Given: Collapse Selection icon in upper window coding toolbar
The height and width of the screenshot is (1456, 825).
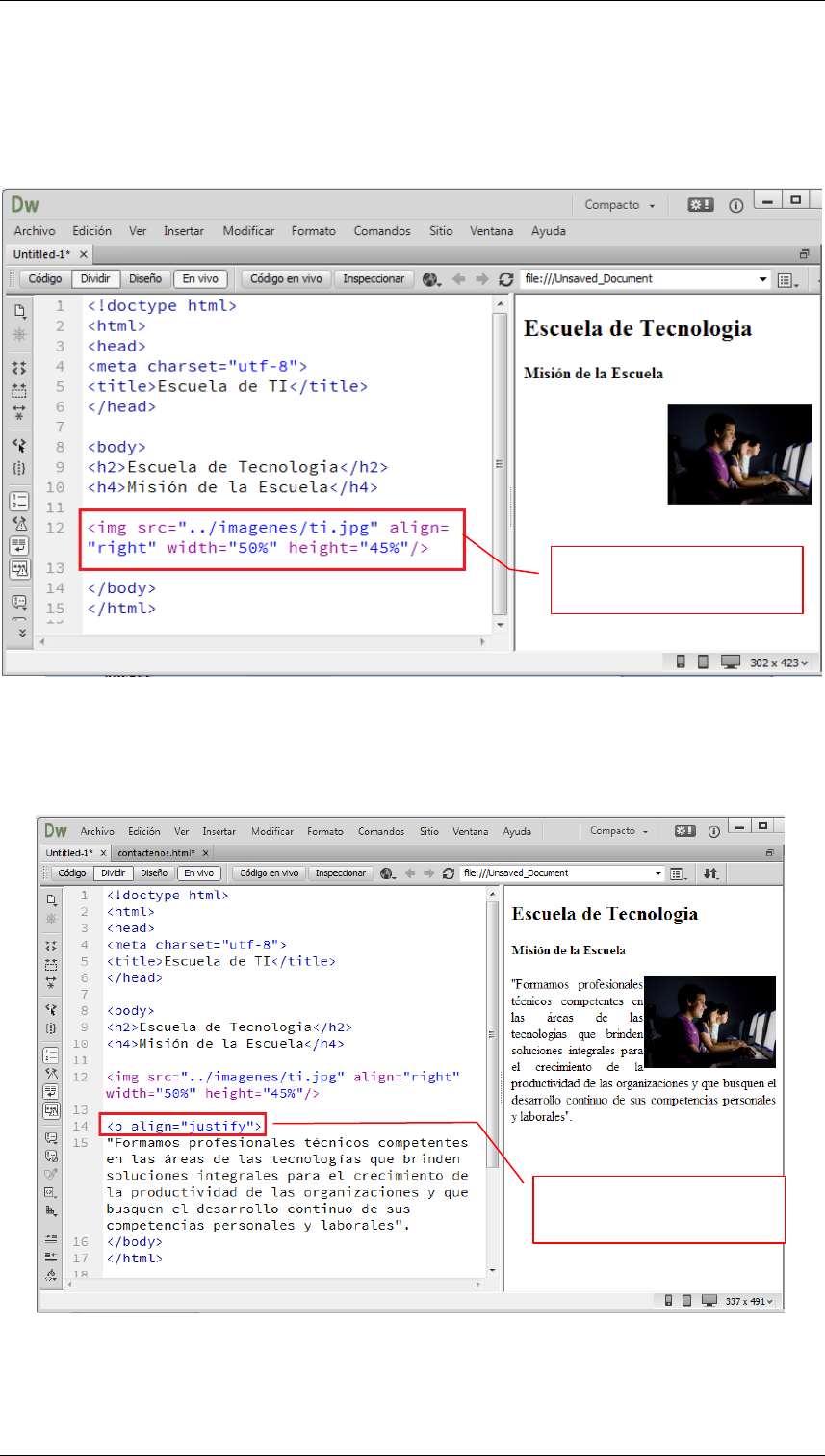Looking at the screenshot, I should (18, 390).
